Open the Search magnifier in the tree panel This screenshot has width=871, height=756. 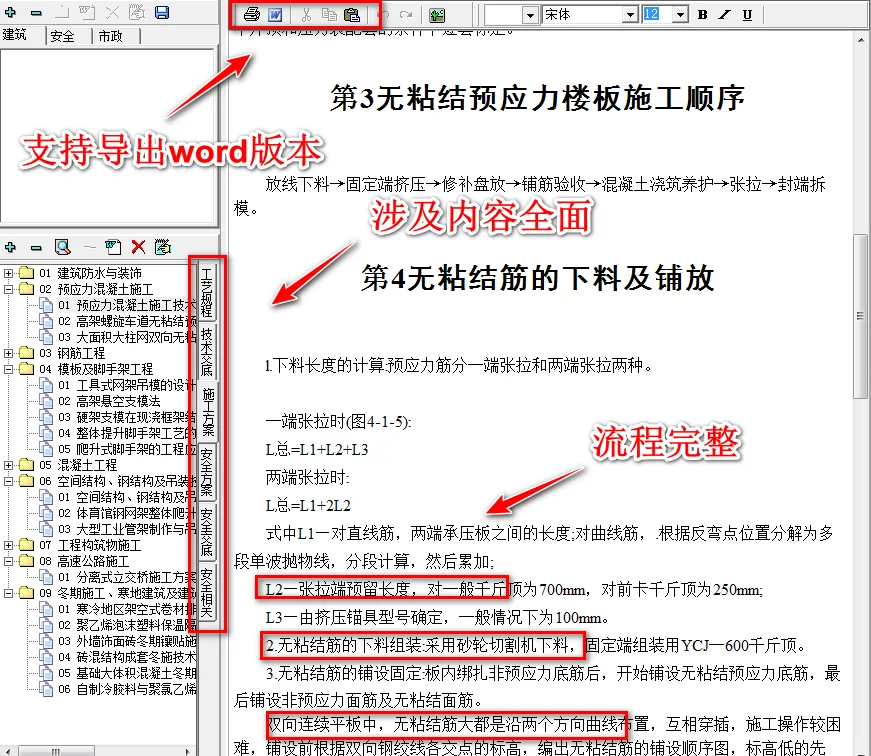[x=62, y=246]
